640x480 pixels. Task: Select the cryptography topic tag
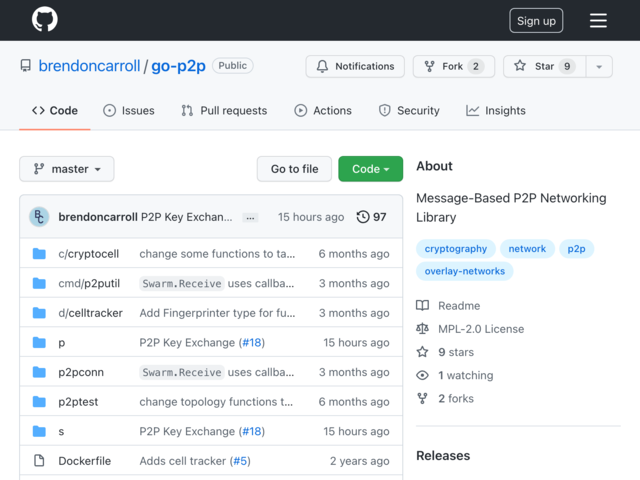[456, 249]
